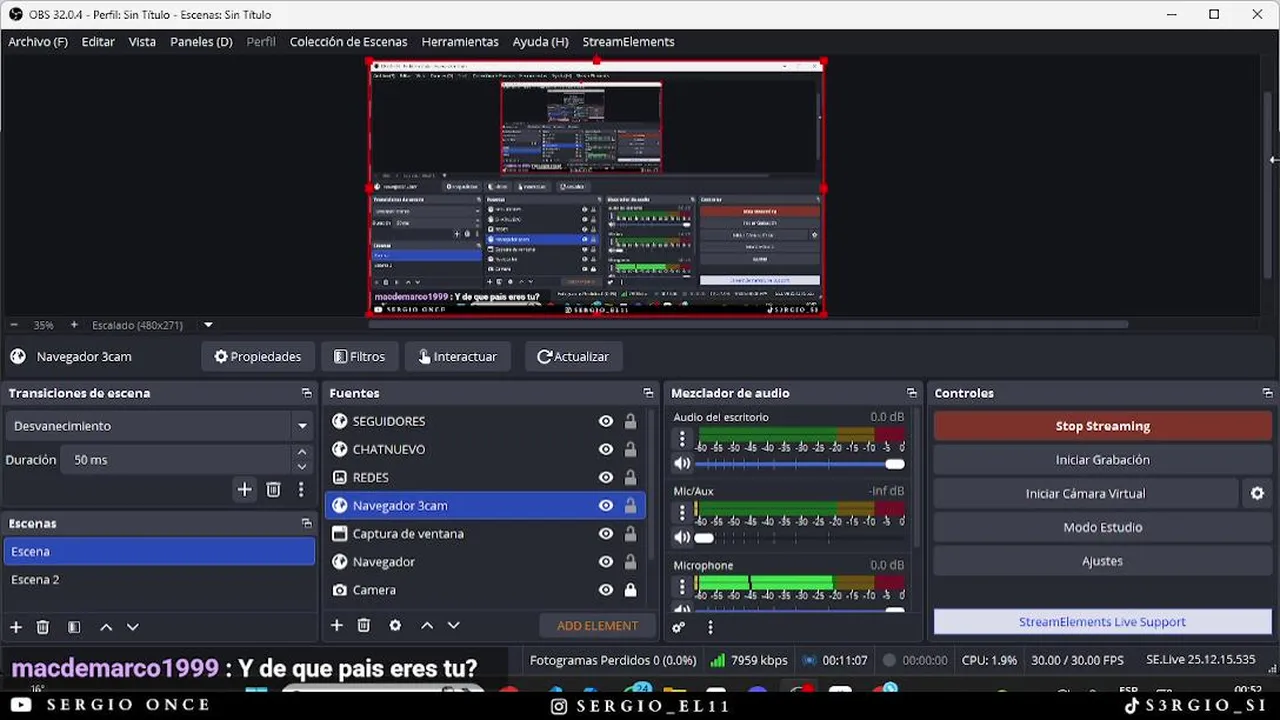Click the ADD ELEMENT button

[x=597, y=626]
